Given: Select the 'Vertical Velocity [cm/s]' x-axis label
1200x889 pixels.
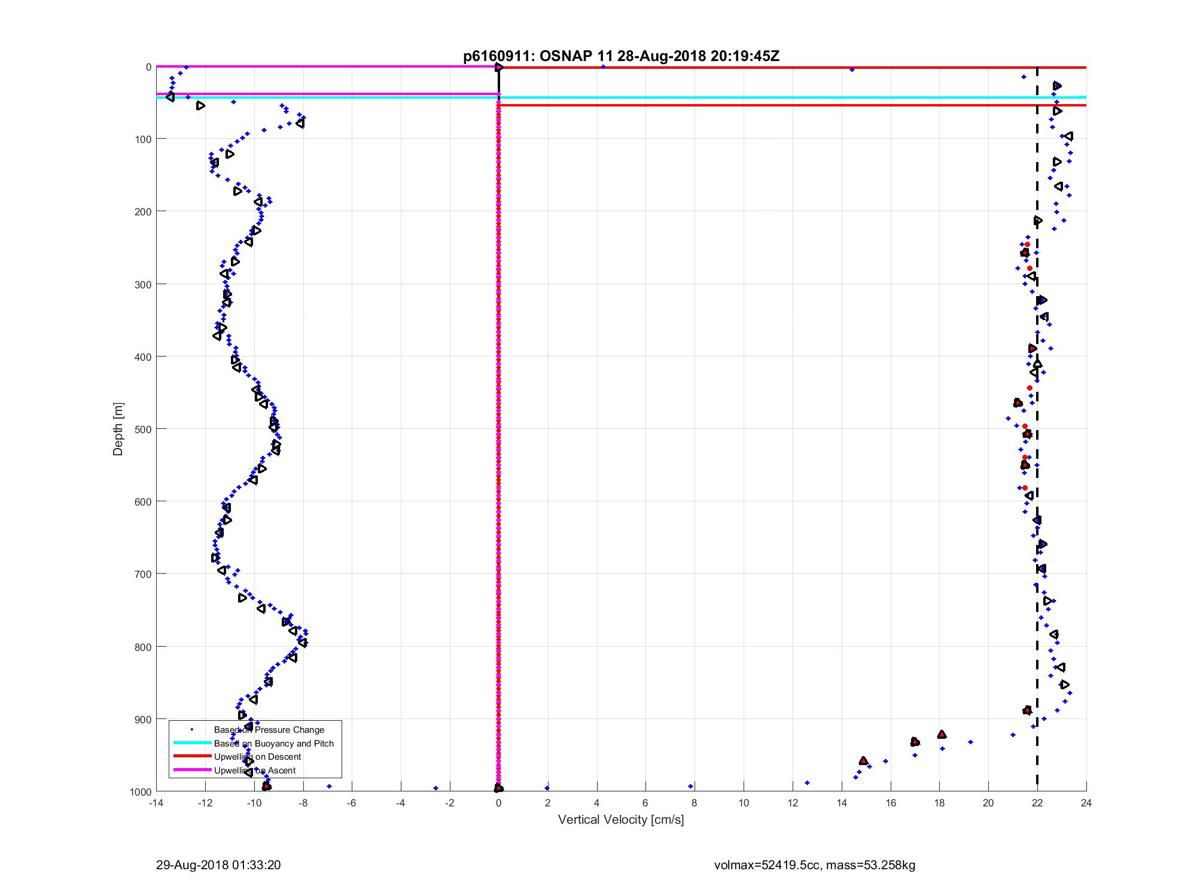Looking at the screenshot, I should coord(620,820).
